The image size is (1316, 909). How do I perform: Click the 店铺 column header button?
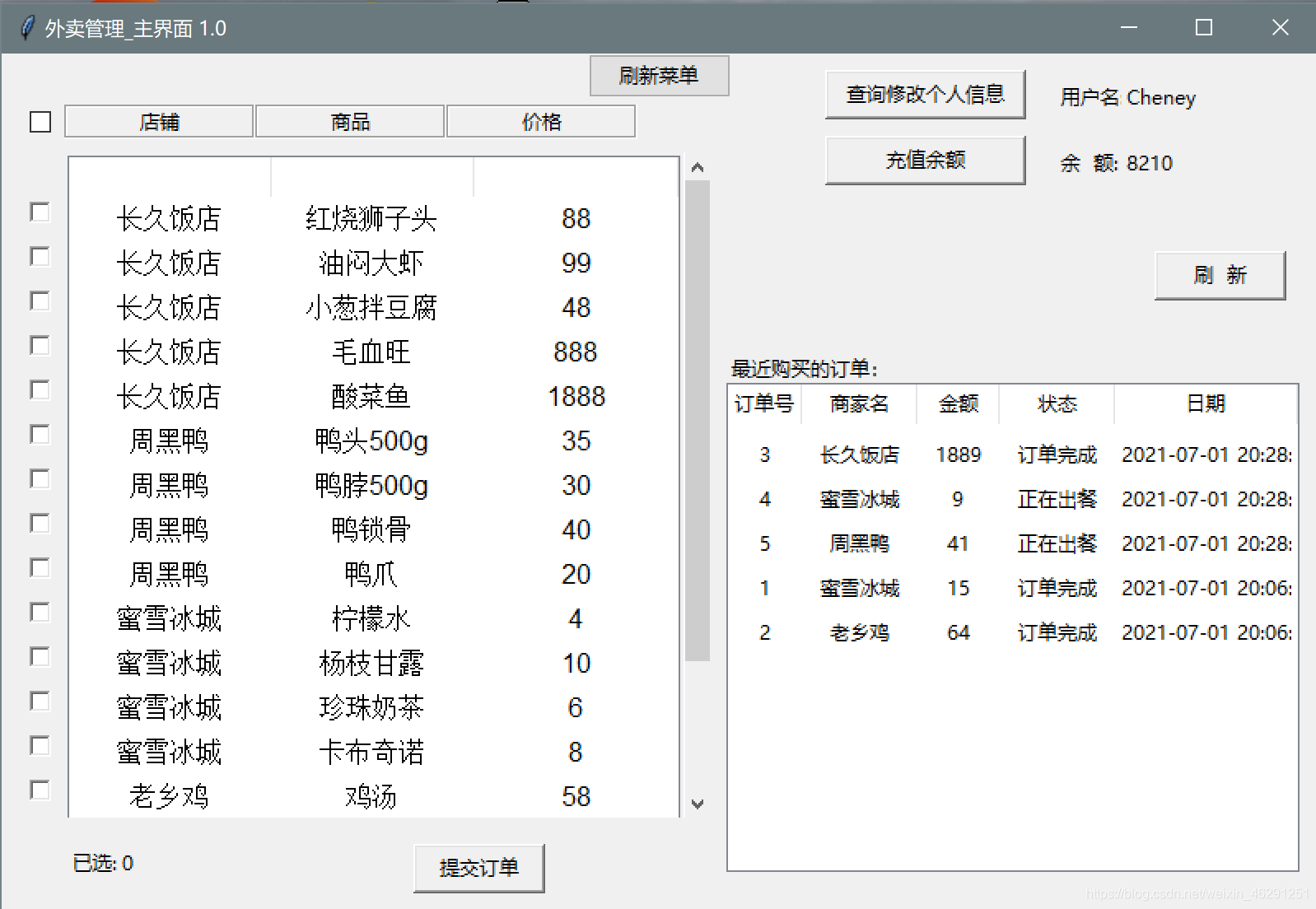[159, 122]
